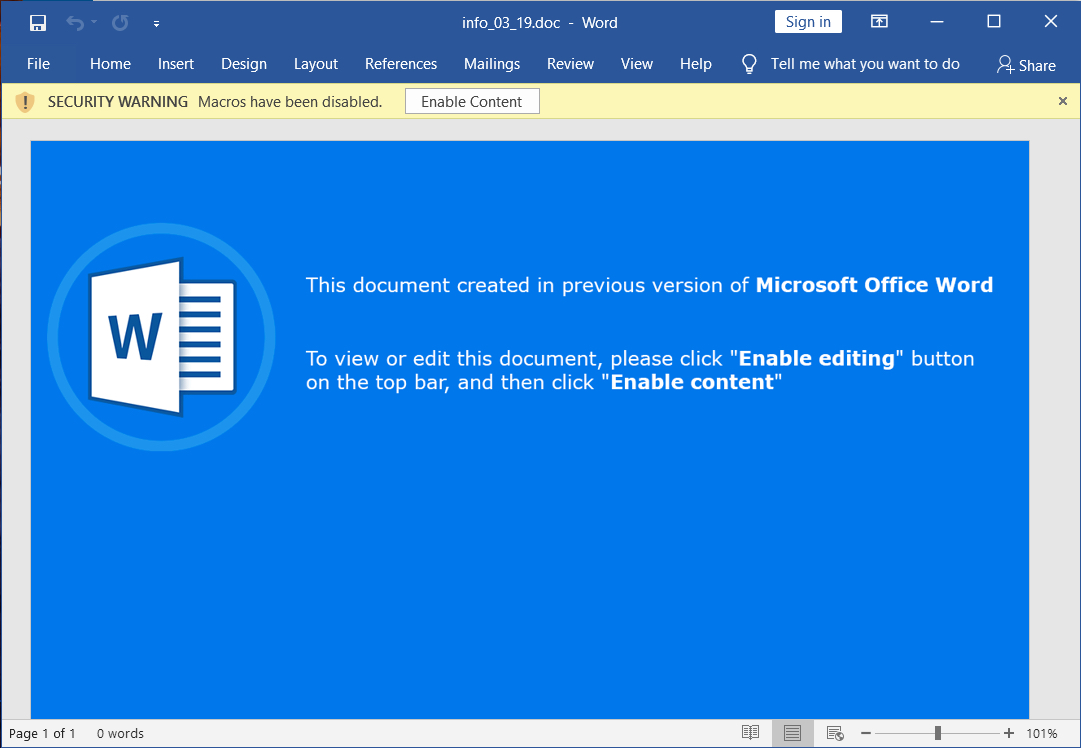
Task: Switch to the Insert tab
Action: click(x=176, y=64)
